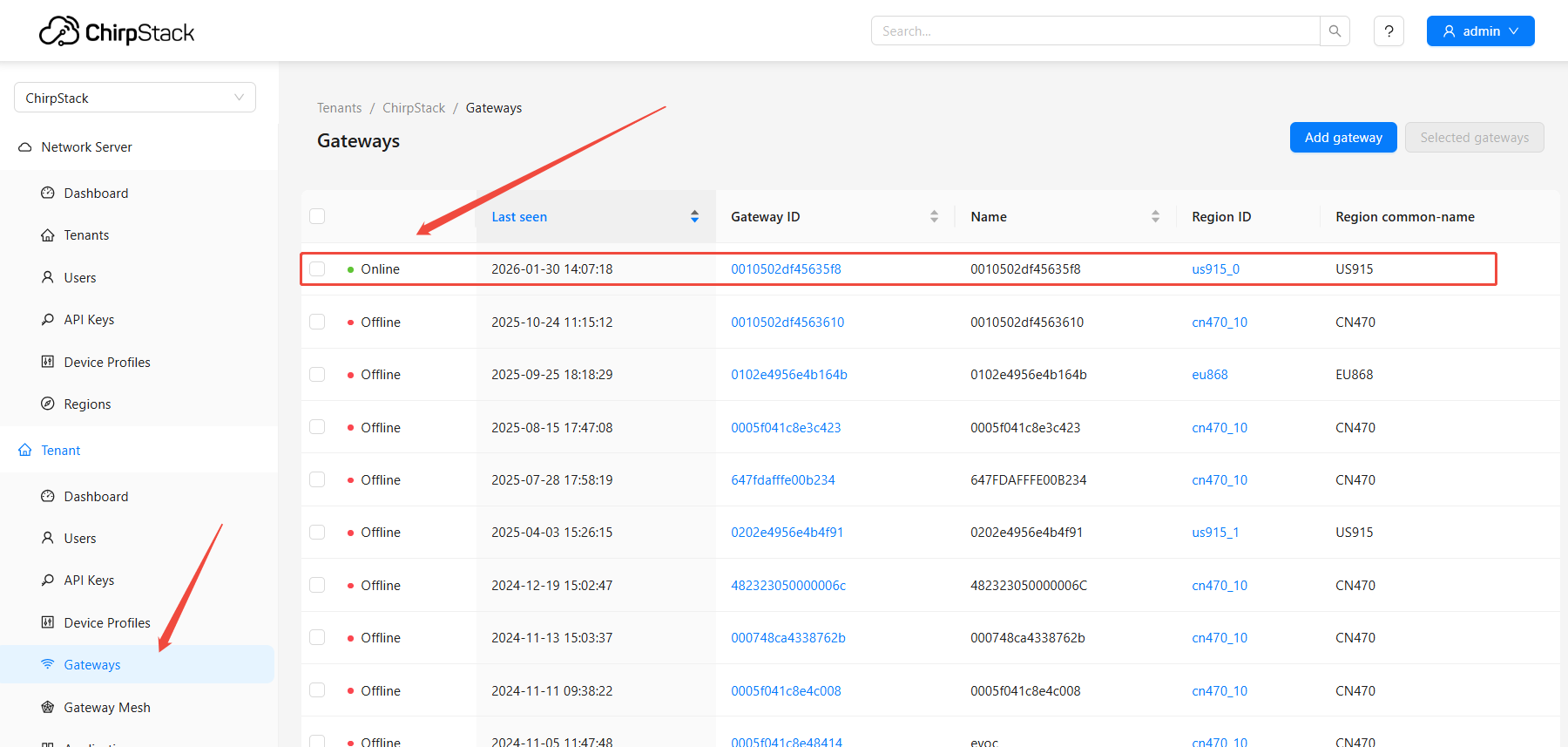This screenshot has width=1568, height=747.
Task: Click the ChirpStack logo icon
Action: pos(59,32)
